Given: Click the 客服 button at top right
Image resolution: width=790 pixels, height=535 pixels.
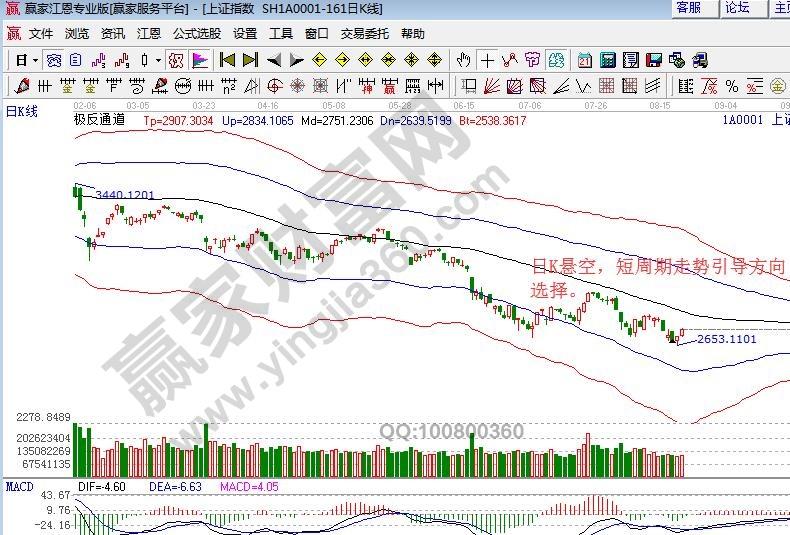Looking at the screenshot, I should pyautogui.click(x=689, y=8).
